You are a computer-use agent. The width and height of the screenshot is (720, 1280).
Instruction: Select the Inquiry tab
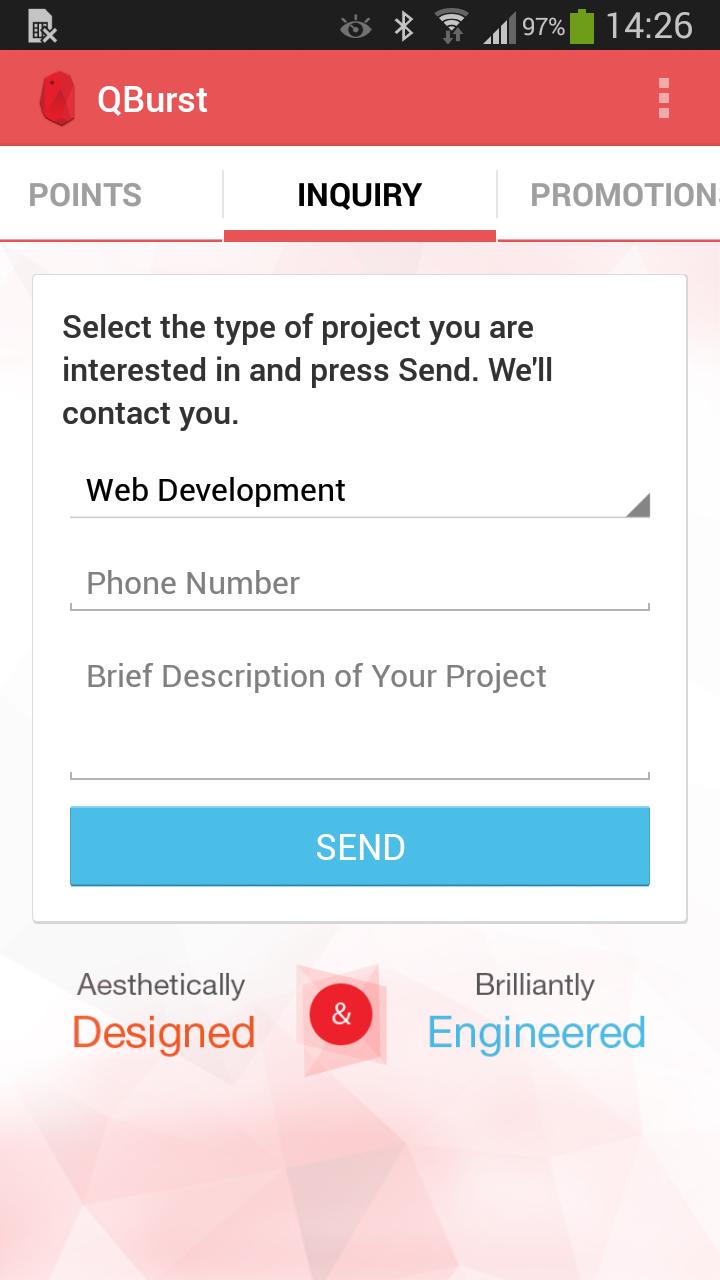coord(360,195)
